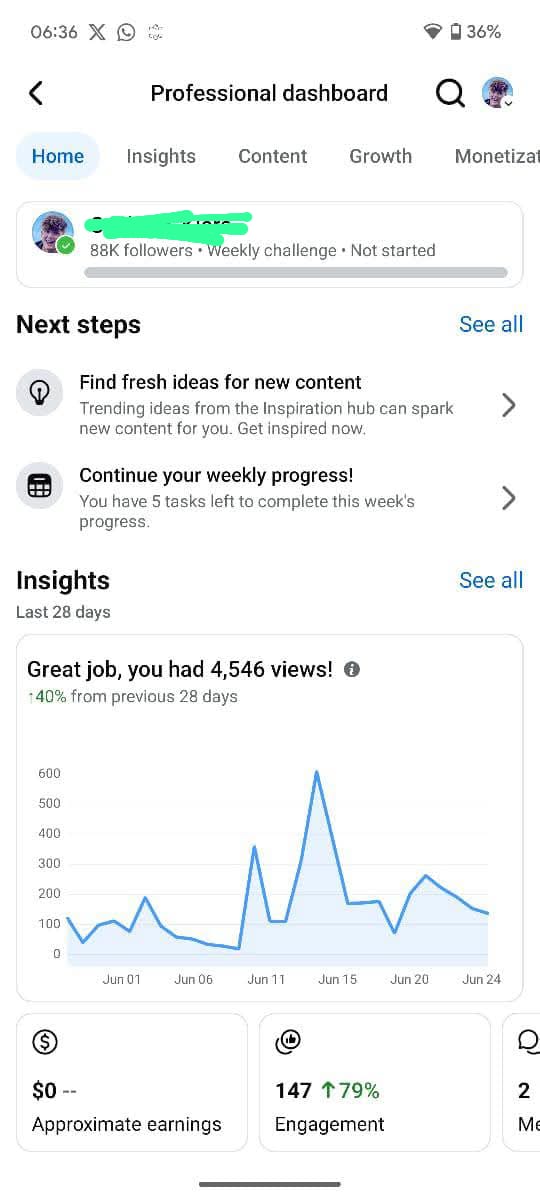
Task: Select the Home tab
Action: pos(58,156)
